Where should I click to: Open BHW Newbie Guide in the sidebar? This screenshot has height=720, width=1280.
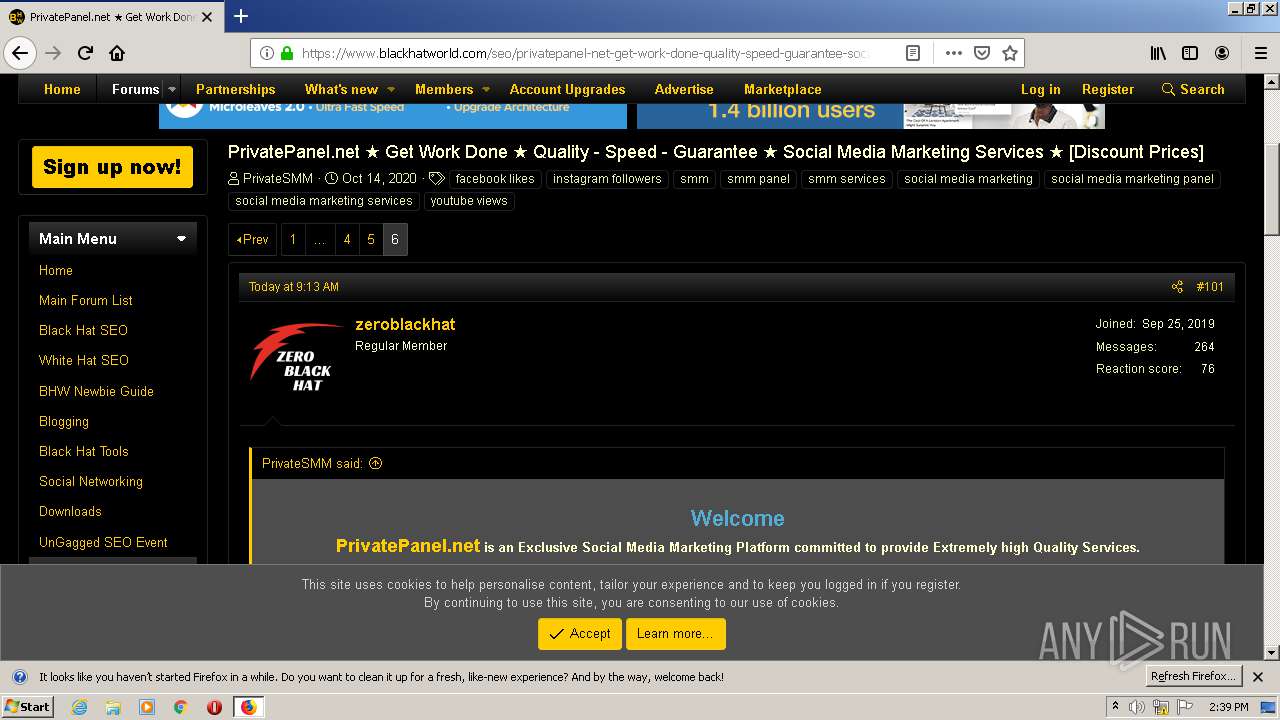(x=96, y=391)
